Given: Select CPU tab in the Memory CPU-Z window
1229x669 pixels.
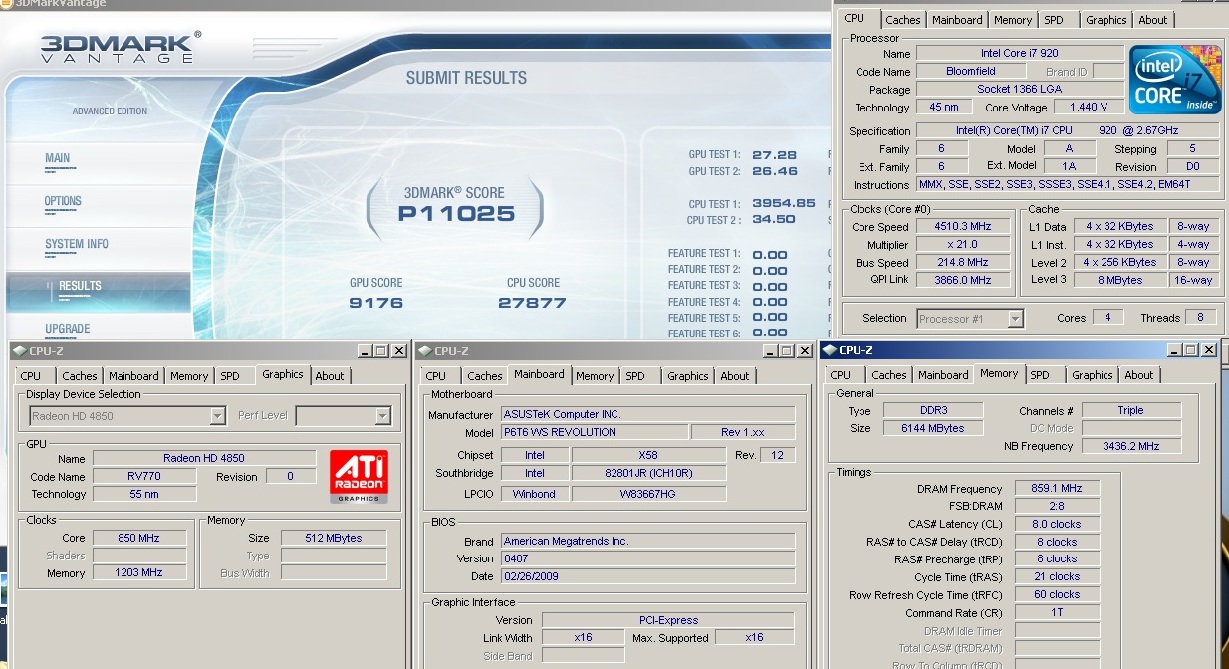Looking at the screenshot, I should pos(841,375).
